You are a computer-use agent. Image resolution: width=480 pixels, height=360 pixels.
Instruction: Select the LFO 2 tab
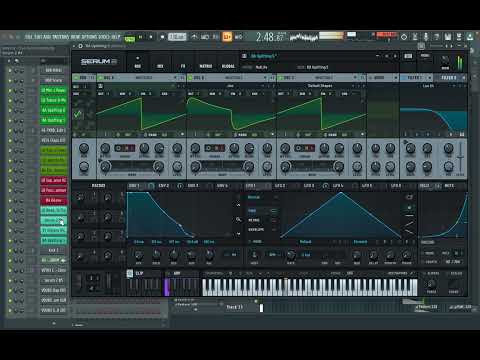pyautogui.click(x=280, y=186)
